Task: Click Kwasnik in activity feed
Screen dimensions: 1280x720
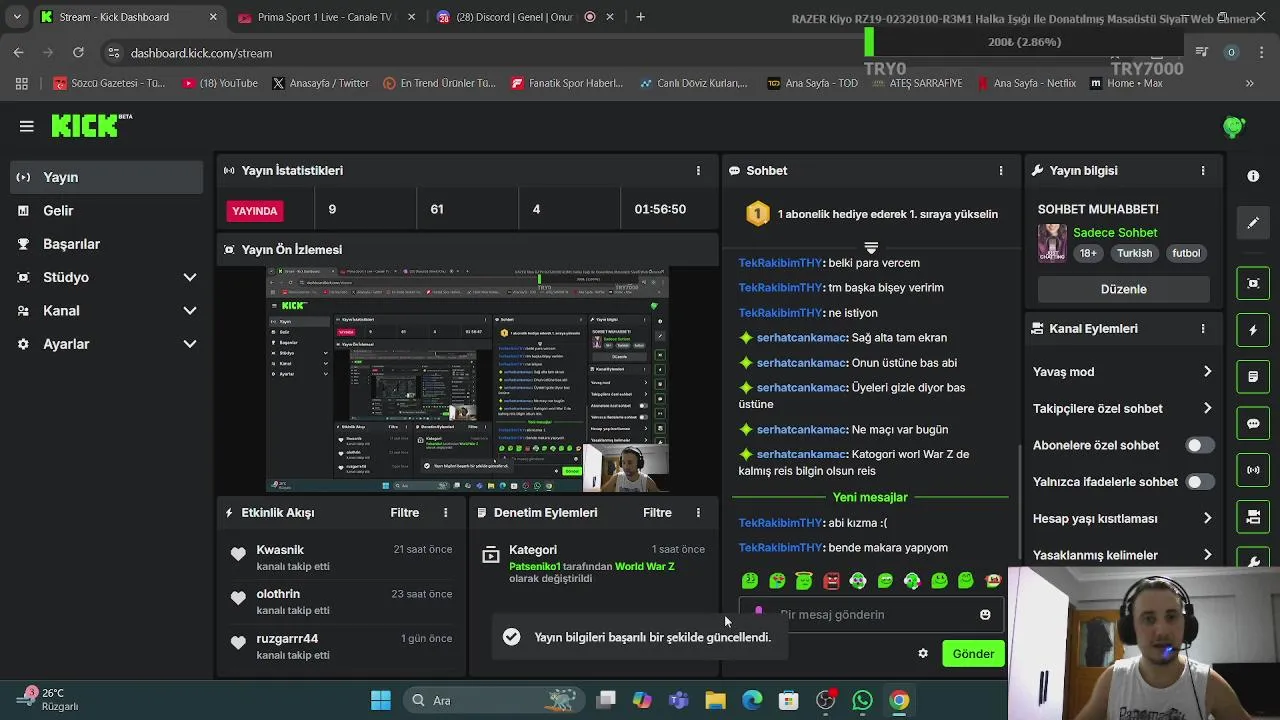Action: 280,550
